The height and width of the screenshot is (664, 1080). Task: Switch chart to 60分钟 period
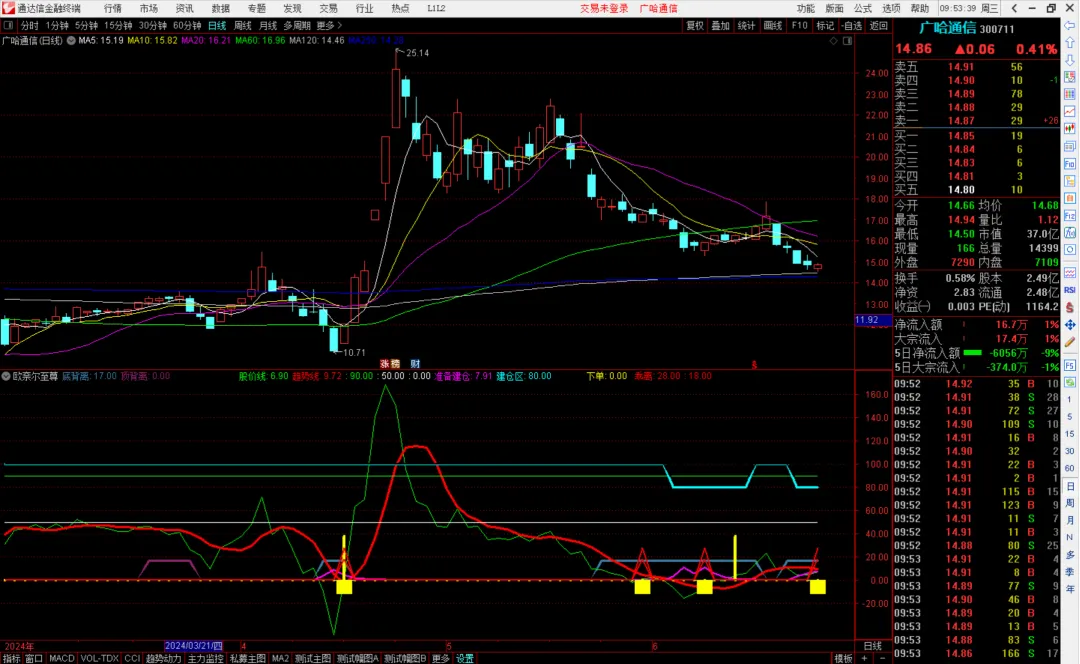tap(187, 25)
